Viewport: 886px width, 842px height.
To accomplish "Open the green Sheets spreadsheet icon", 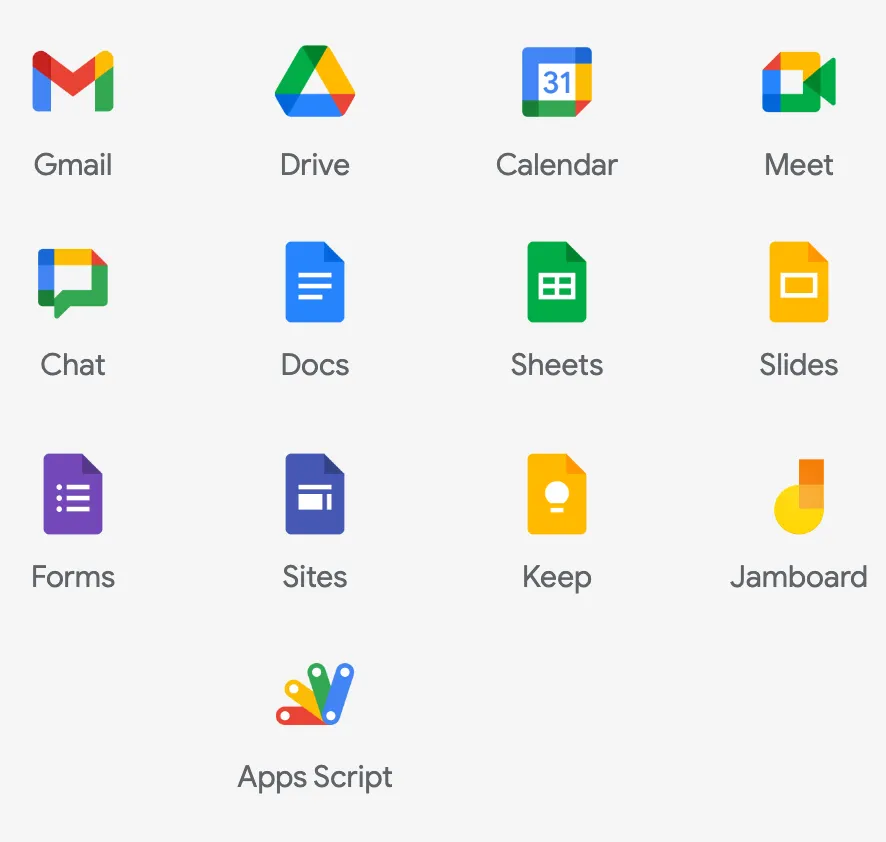I will (x=557, y=282).
